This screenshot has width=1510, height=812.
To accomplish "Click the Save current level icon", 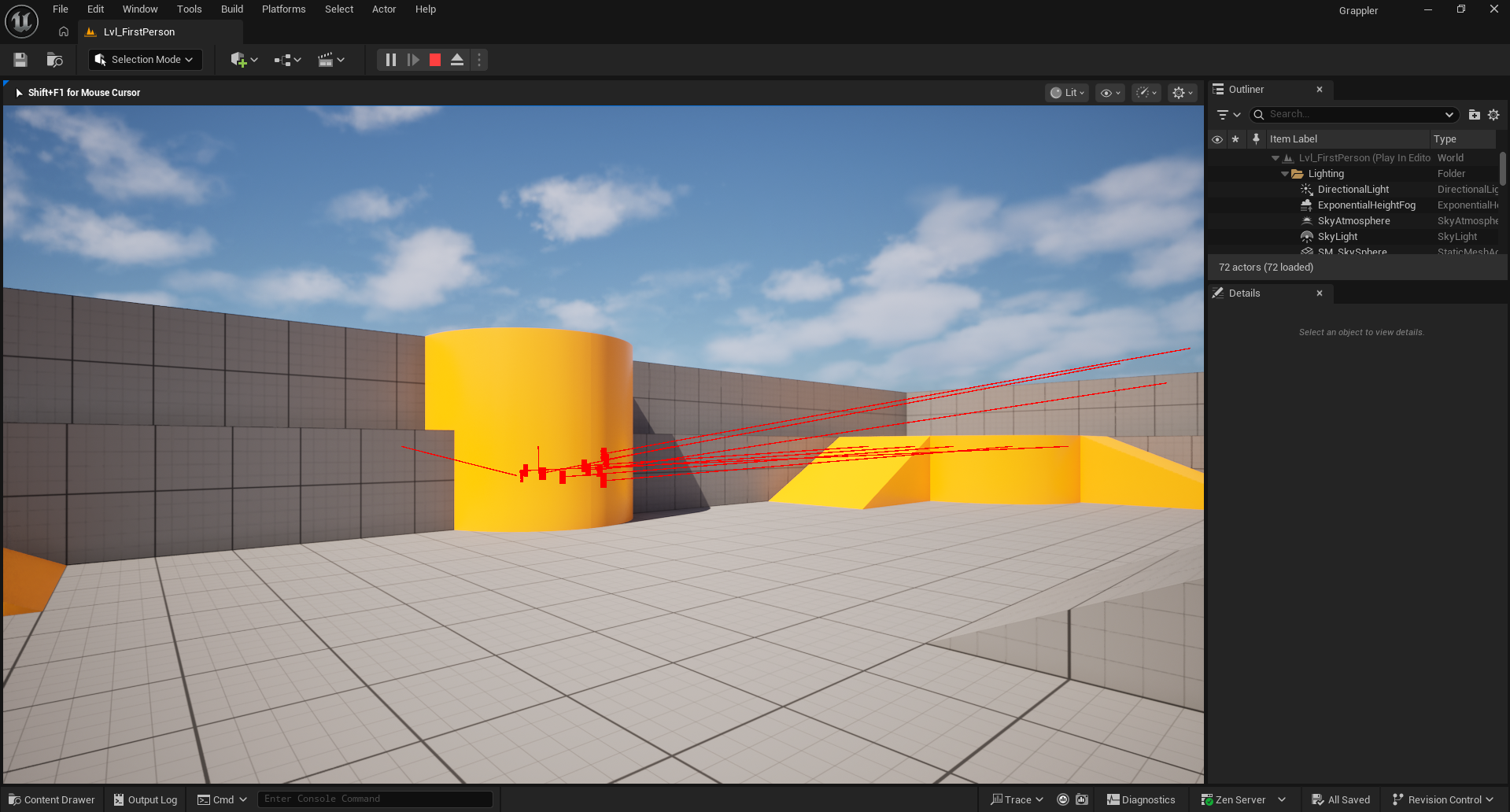I will (20, 60).
